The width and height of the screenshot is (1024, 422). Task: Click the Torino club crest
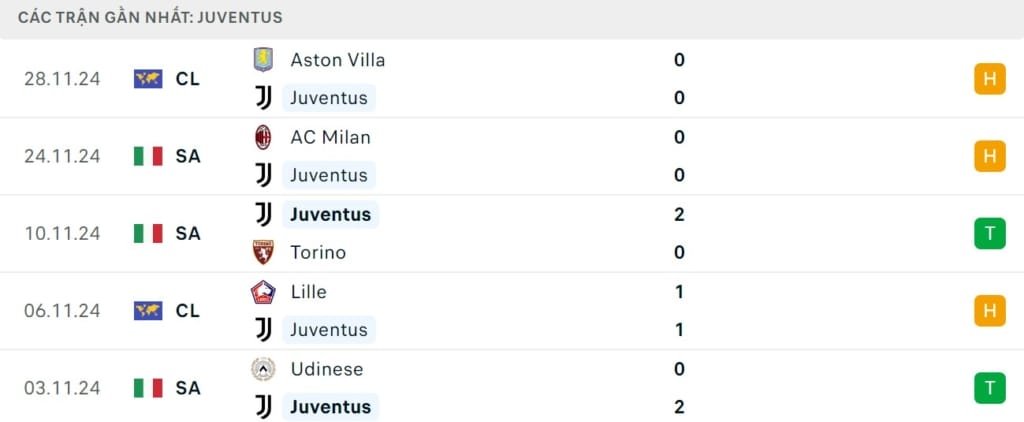263,252
